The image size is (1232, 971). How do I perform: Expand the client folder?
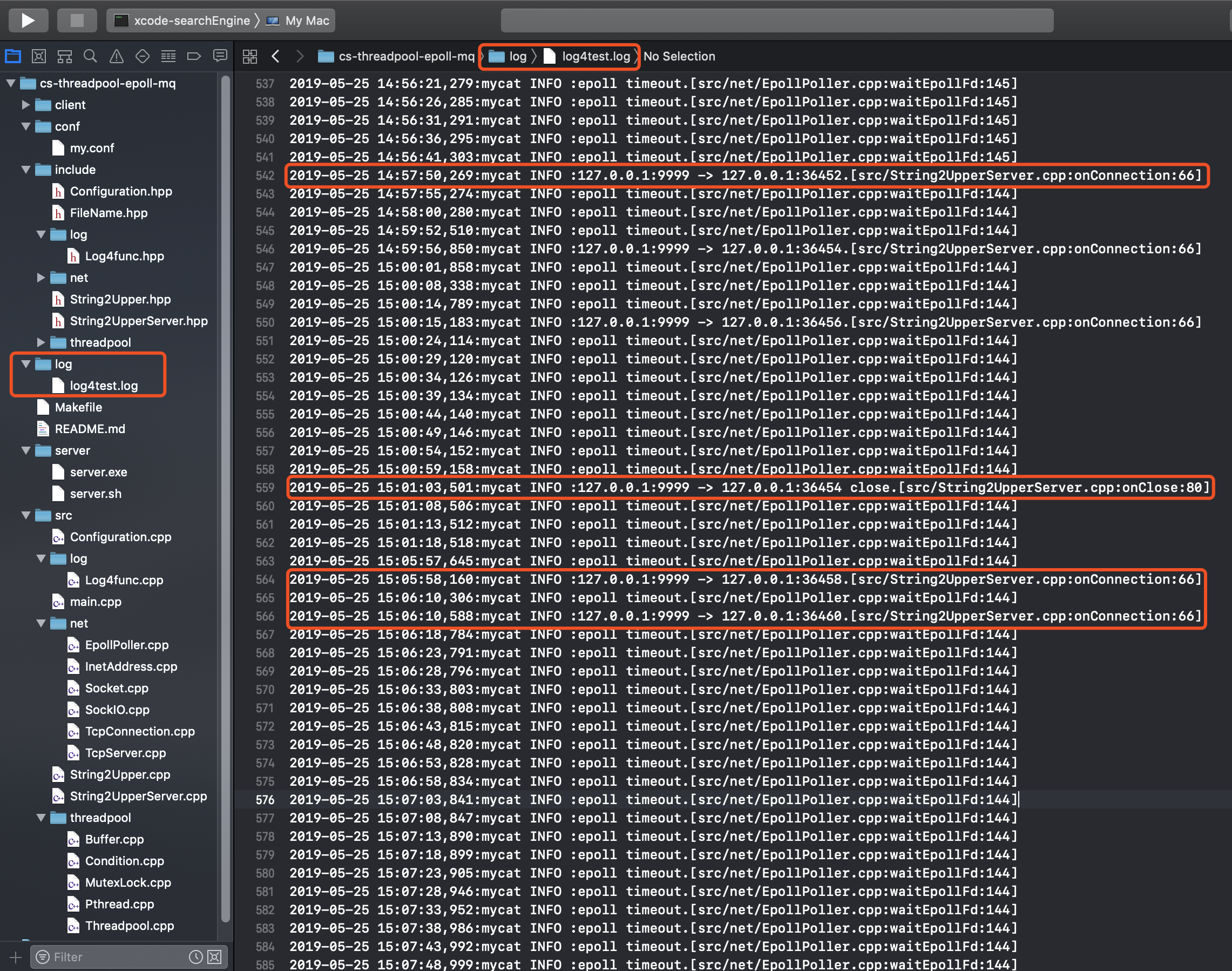25,105
